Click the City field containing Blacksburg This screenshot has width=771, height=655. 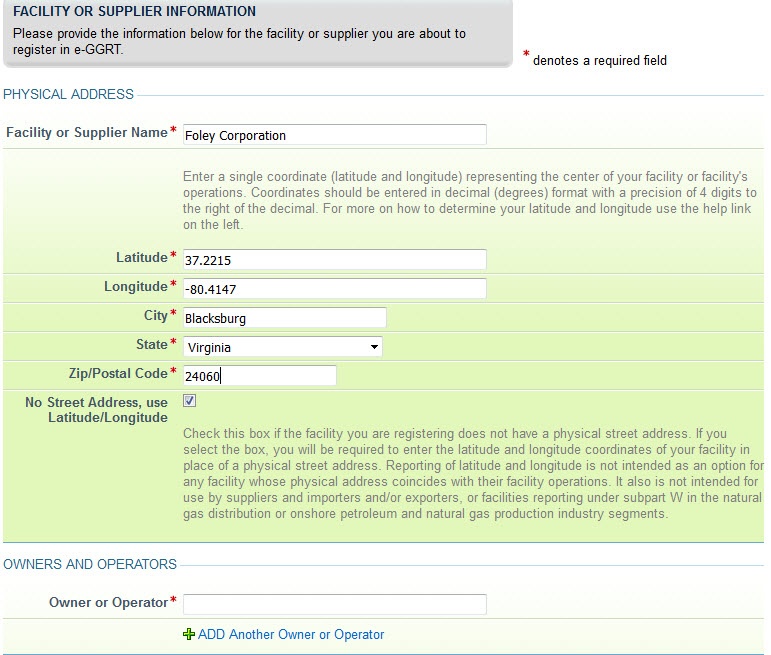(x=285, y=318)
